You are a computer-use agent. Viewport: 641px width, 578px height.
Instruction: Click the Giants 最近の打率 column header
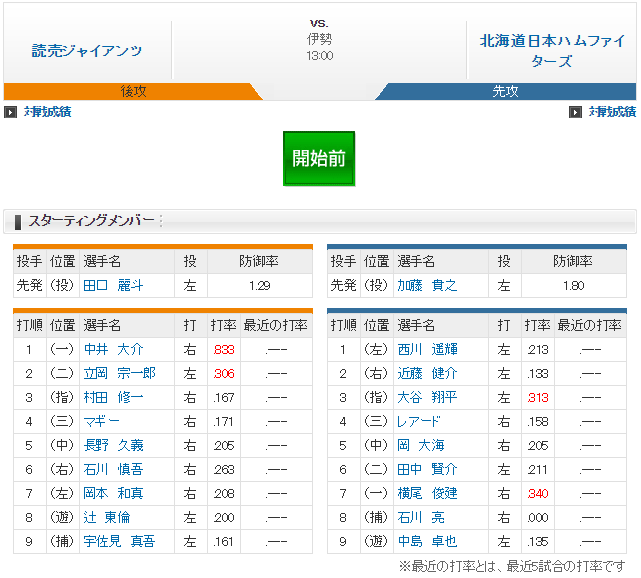(x=276, y=325)
